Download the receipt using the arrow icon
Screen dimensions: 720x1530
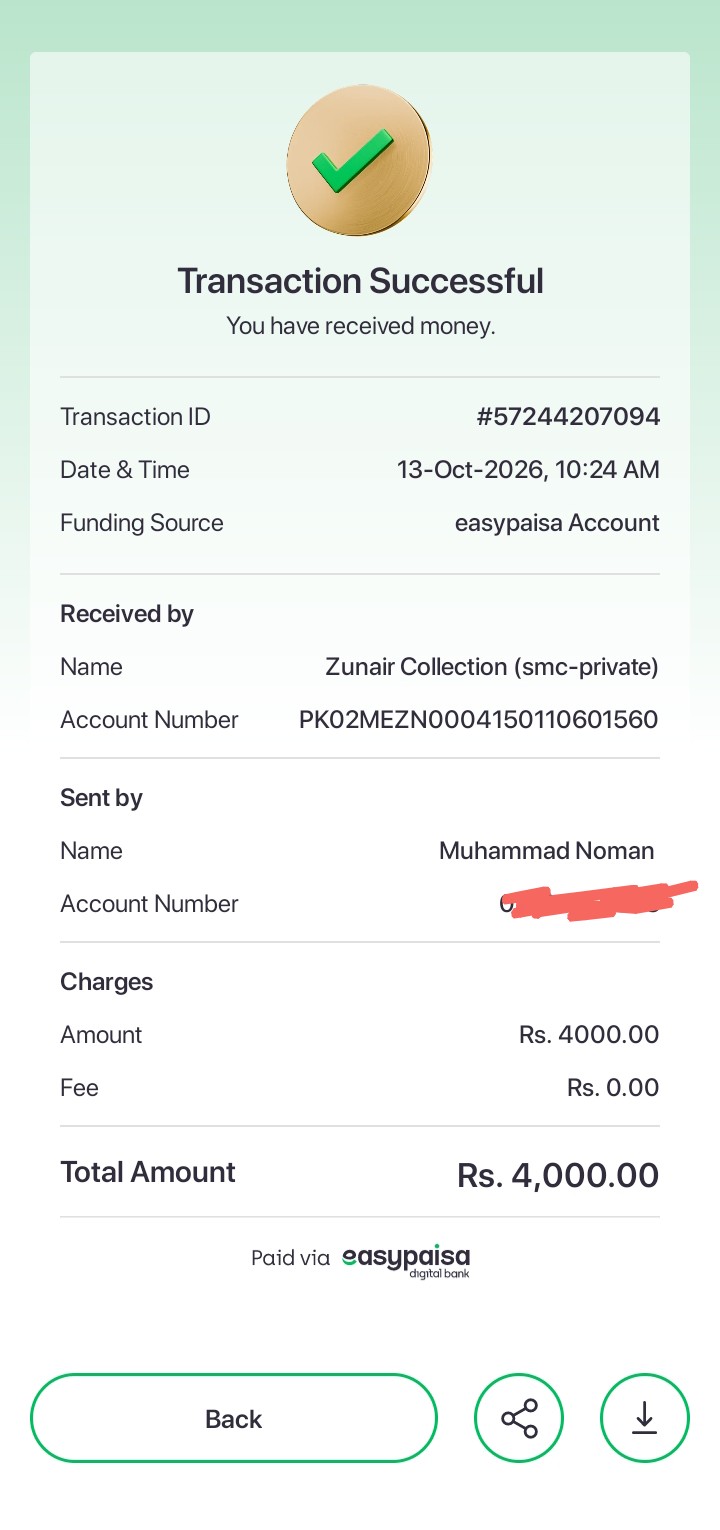(645, 1418)
